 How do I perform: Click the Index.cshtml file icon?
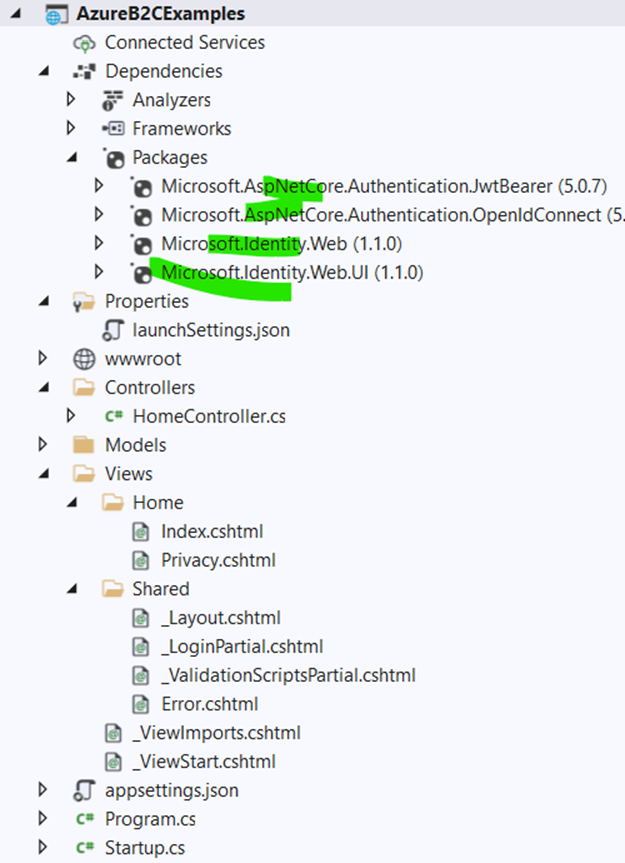pyautogui.click(x=141, y=532)
